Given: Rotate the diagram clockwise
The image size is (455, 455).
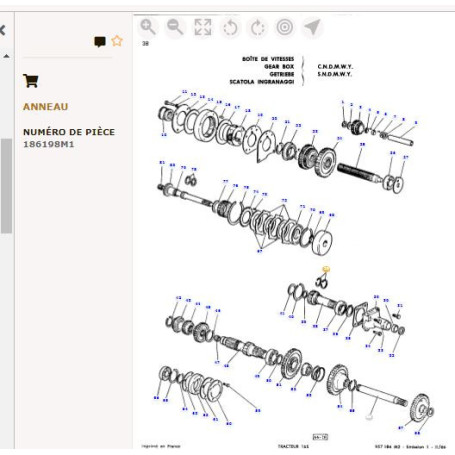Looking at the screenshot, I should (258, 28).
